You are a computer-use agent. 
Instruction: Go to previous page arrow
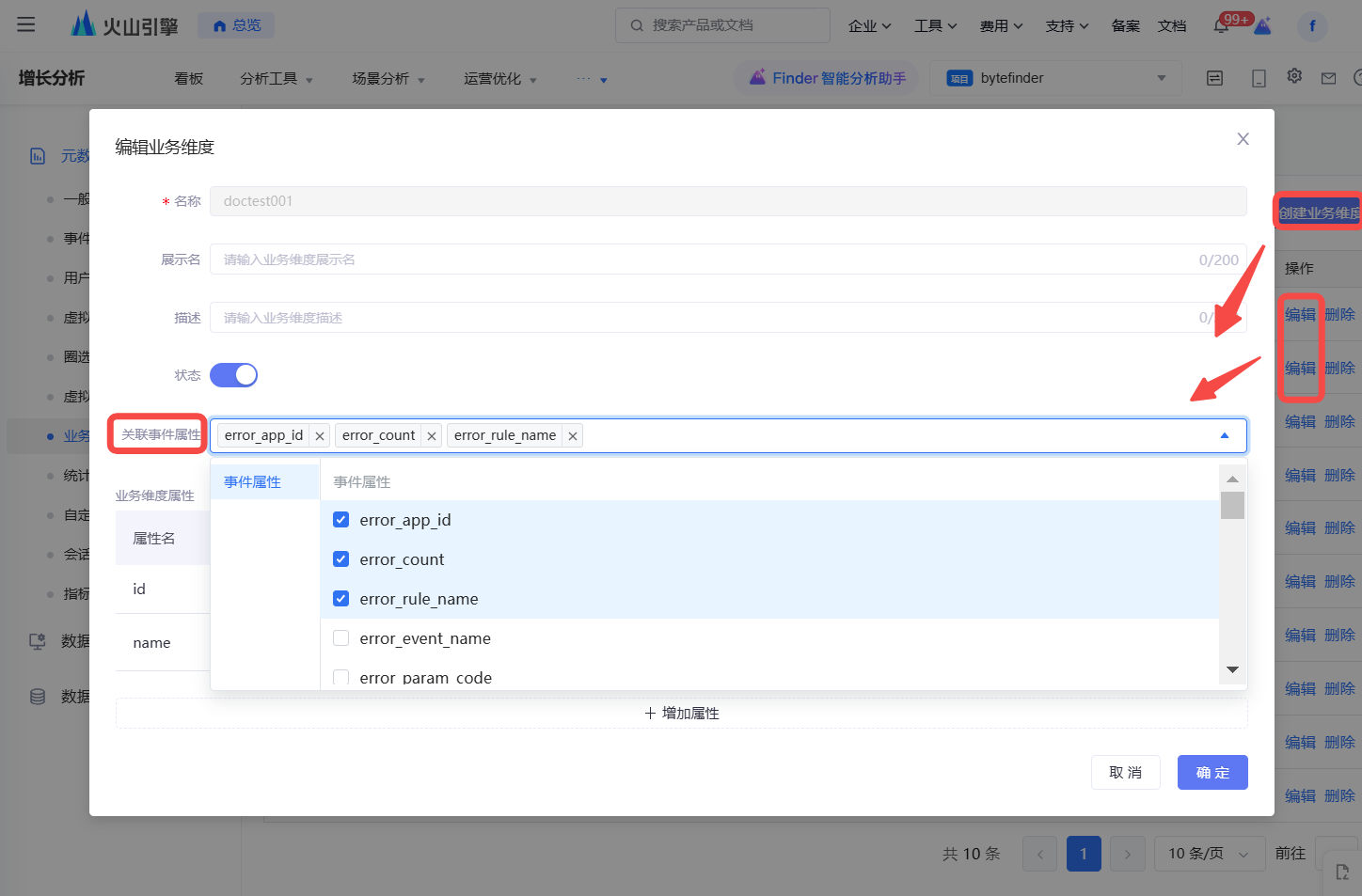tap(1039, 854)
